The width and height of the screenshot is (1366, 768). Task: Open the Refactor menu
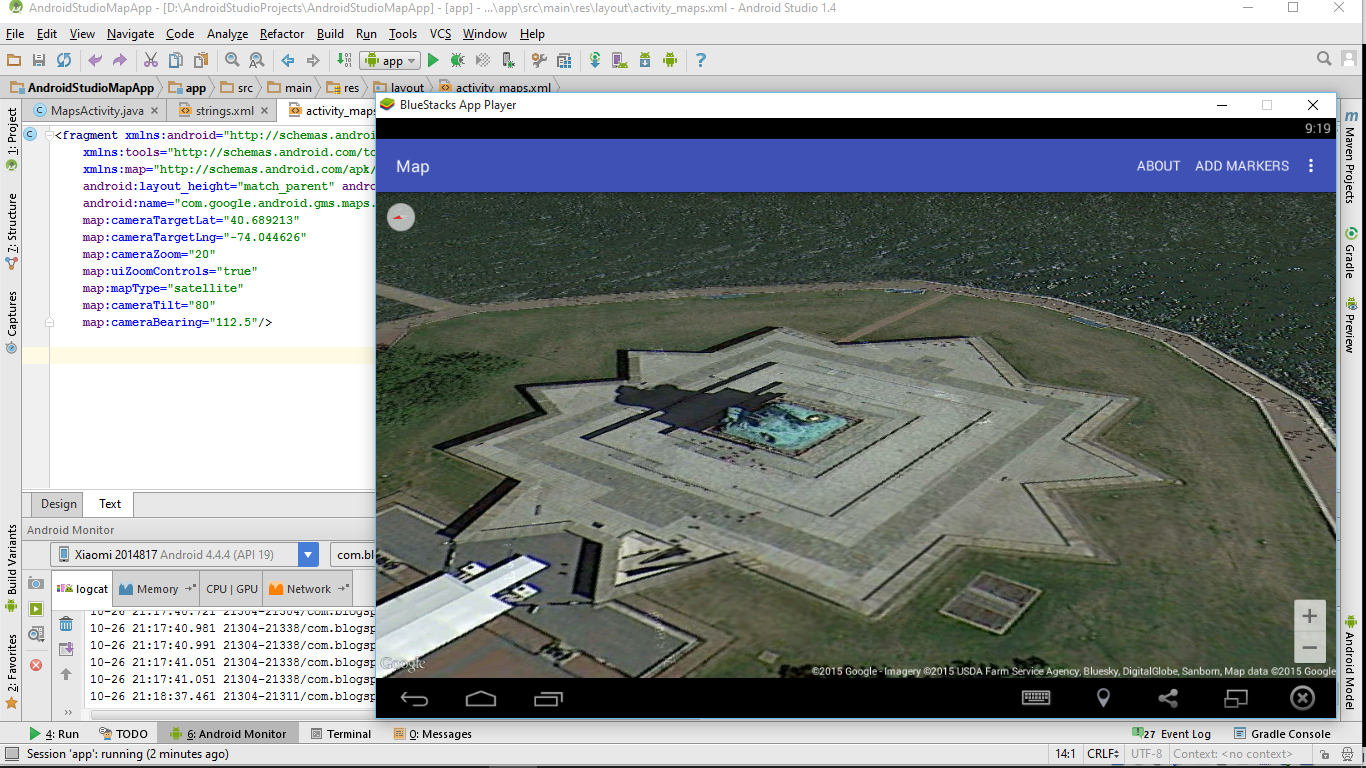[282, 34]
